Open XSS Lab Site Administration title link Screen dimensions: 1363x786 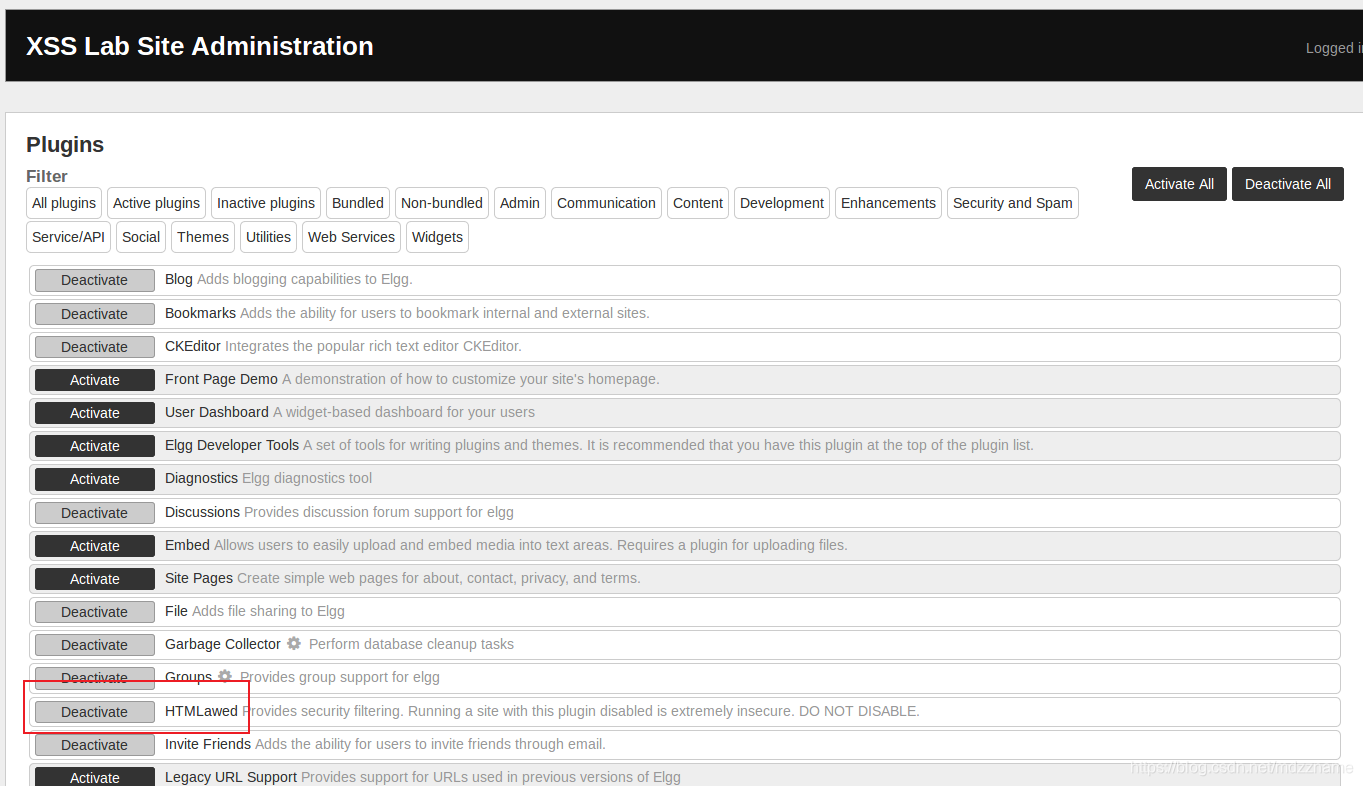tap(200, 46)
